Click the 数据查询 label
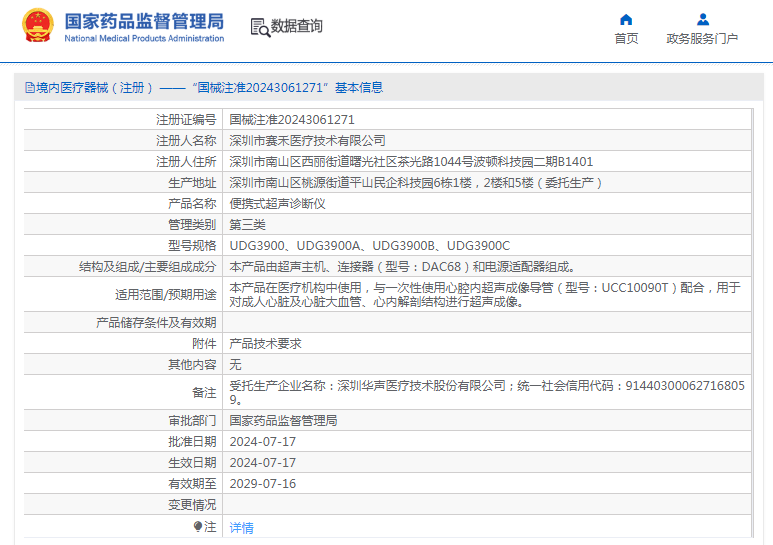 tap(296, 26)
